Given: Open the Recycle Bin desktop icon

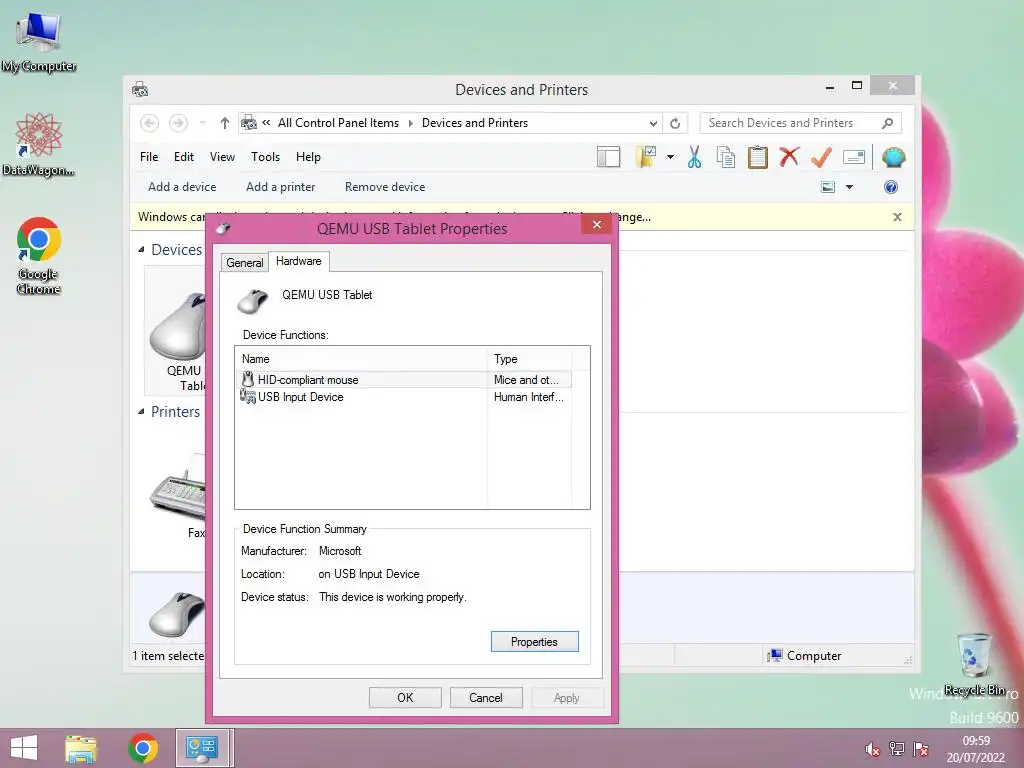Looking at the screenshot, I should pyautogui.click(x=974, y=664).
